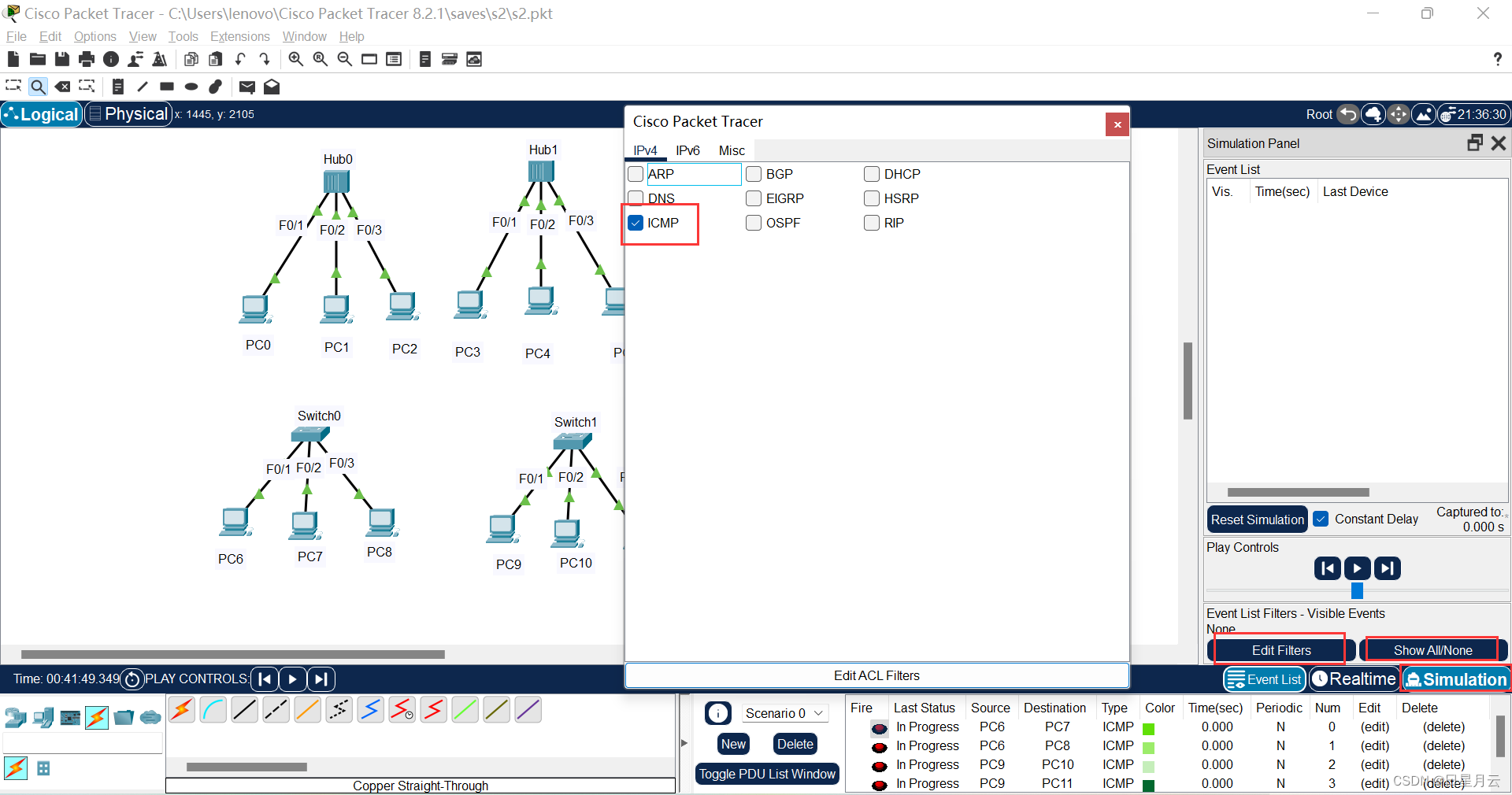The height and width of the screenshot is (795, 1512).
Task: Click the Edit Filters button
Action: (1281, 650)
